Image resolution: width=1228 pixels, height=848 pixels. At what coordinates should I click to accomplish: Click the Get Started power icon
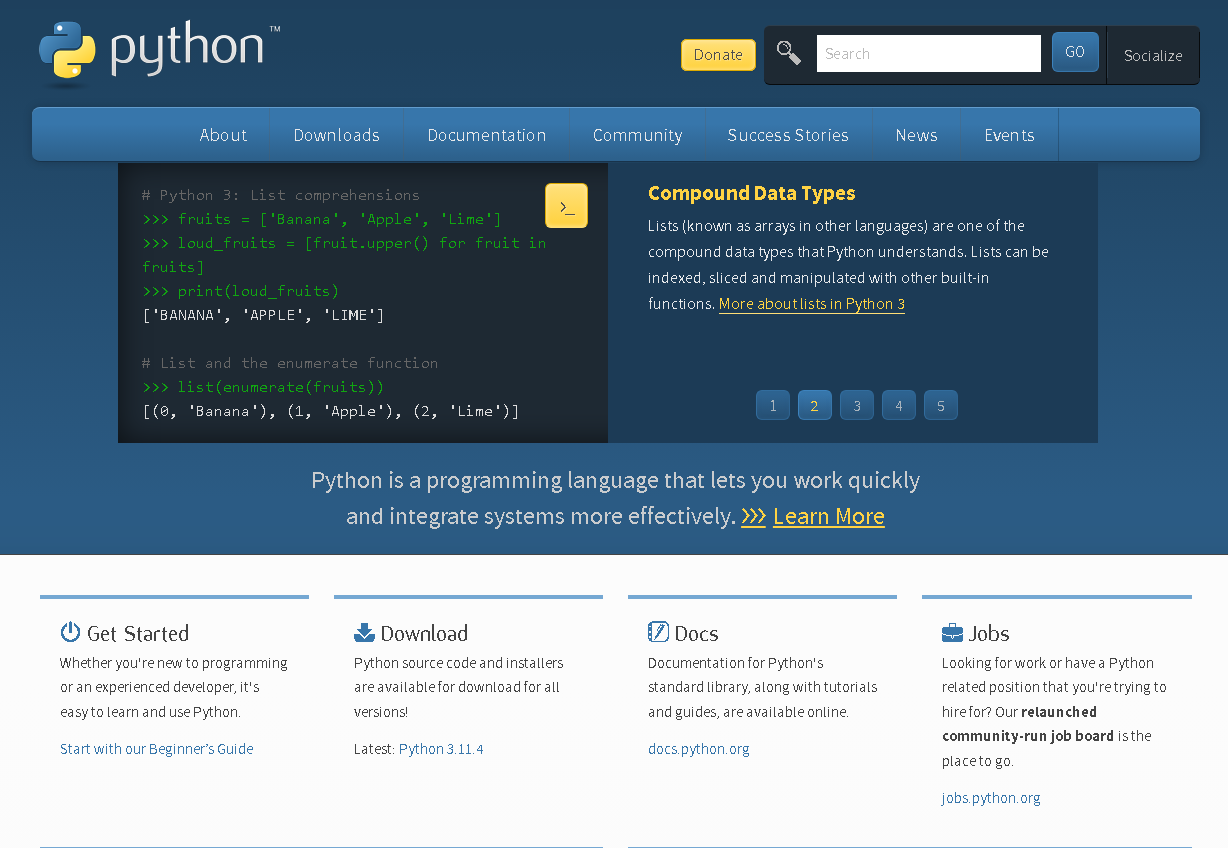coord(70,632)
